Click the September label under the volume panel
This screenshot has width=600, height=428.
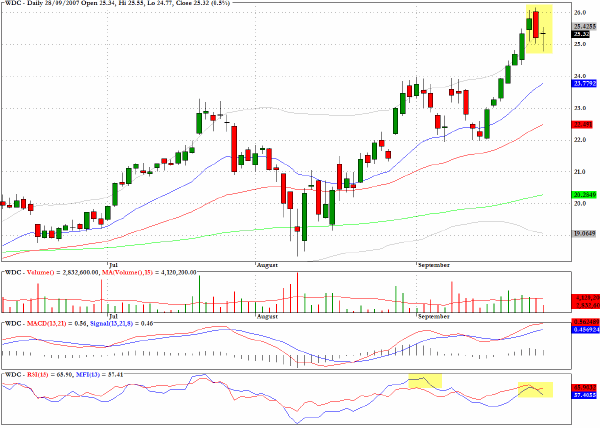click(434, 317)
